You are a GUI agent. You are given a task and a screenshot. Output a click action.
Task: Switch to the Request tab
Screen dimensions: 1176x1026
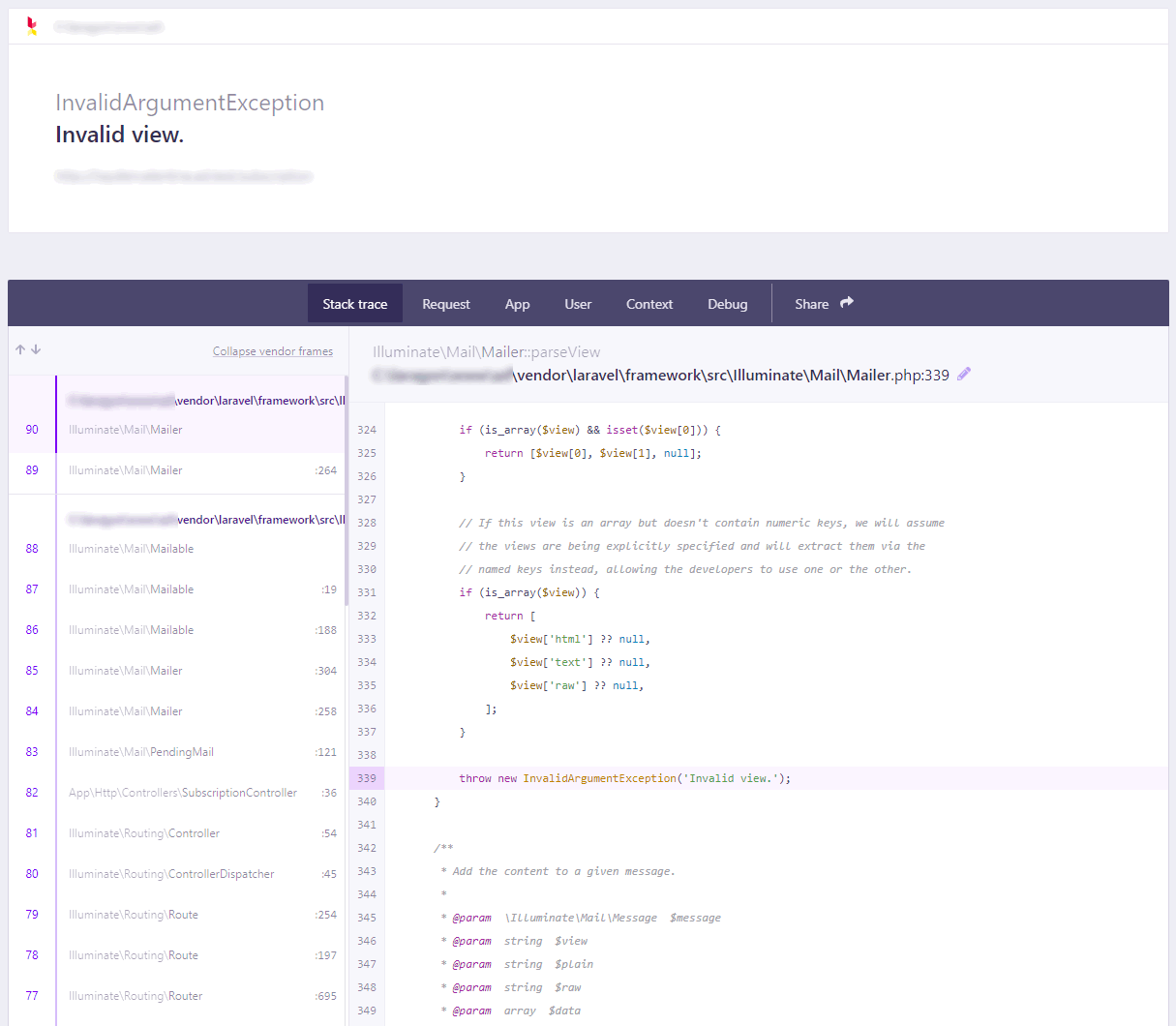pos(446,304)
